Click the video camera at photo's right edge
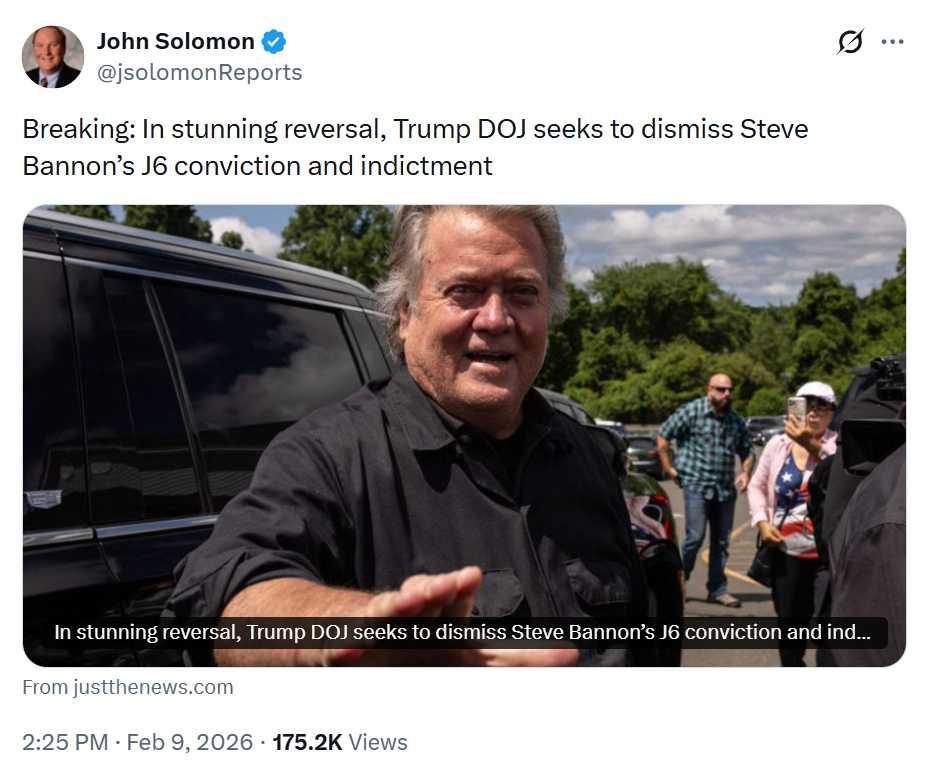The image size is (931, 778). (x=880, y=420)
